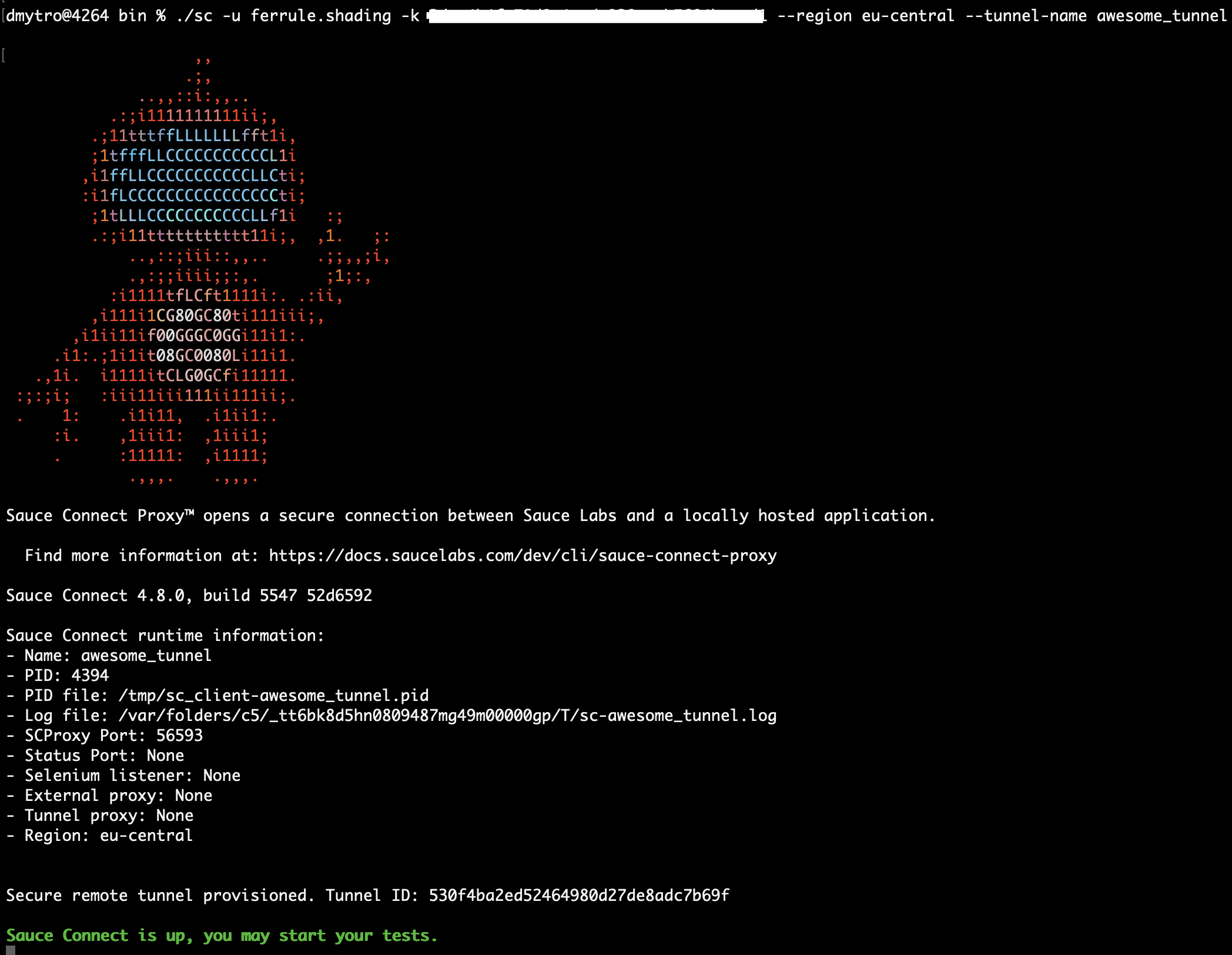The width and height of the screenshot is (1232, 955).
Task: Click the redacted access key bar
Action: click(595, 16)
